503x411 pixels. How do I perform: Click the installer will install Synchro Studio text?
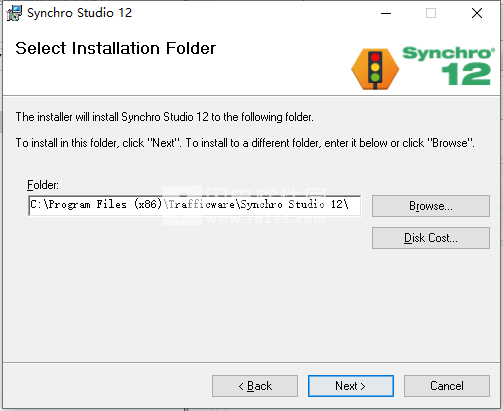click(165, 117)
